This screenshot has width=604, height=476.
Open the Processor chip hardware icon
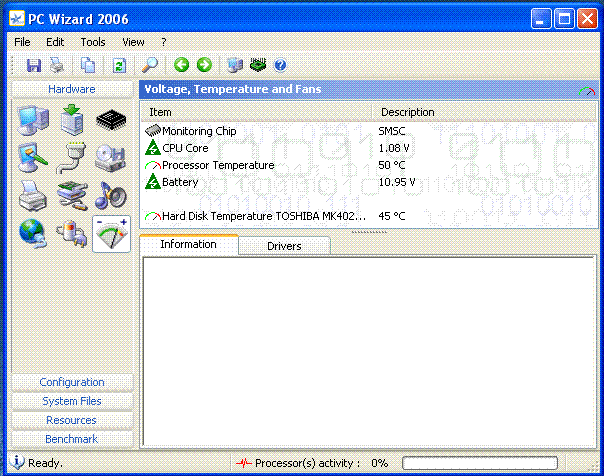click(x=110, y=121)
